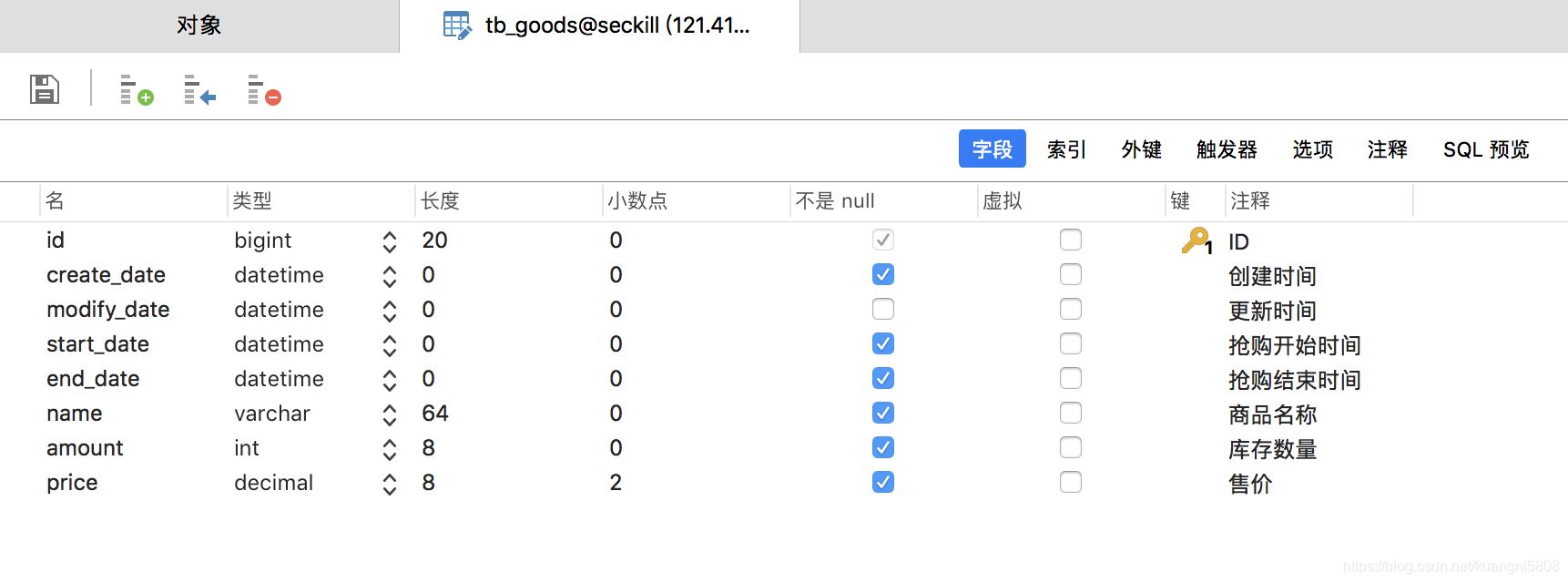Open the 外键 section
The height and width of the screenshot is (583, 1568).
[1141, 149]
